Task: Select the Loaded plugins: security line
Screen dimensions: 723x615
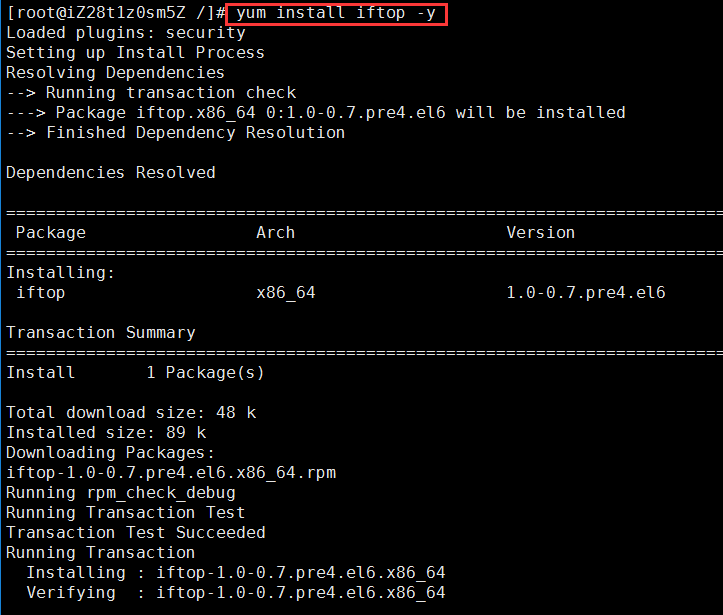Action: coord(125,33)
